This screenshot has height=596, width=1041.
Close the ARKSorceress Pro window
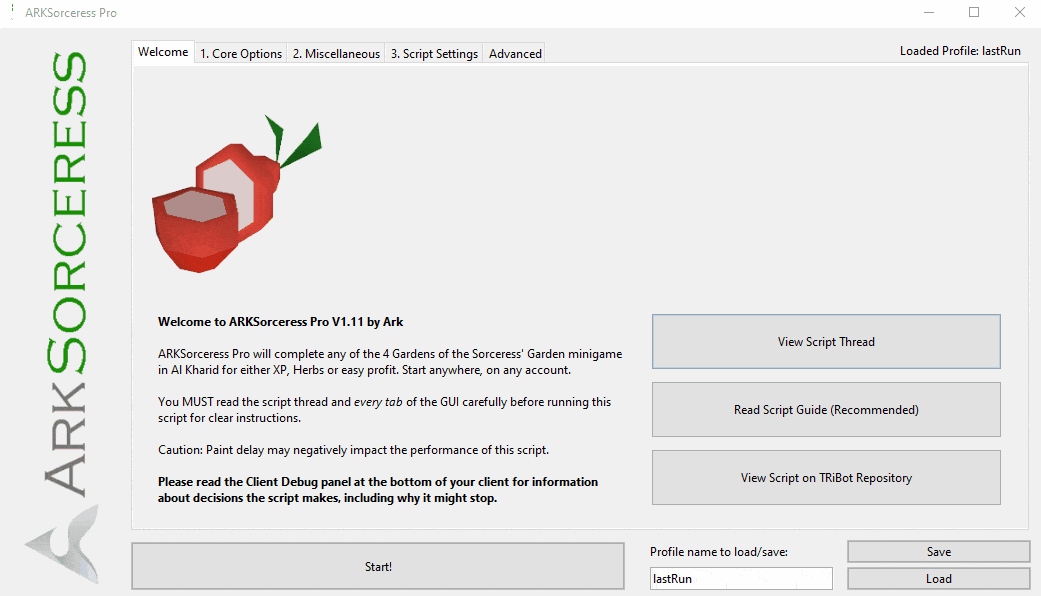coord(1020,13)
